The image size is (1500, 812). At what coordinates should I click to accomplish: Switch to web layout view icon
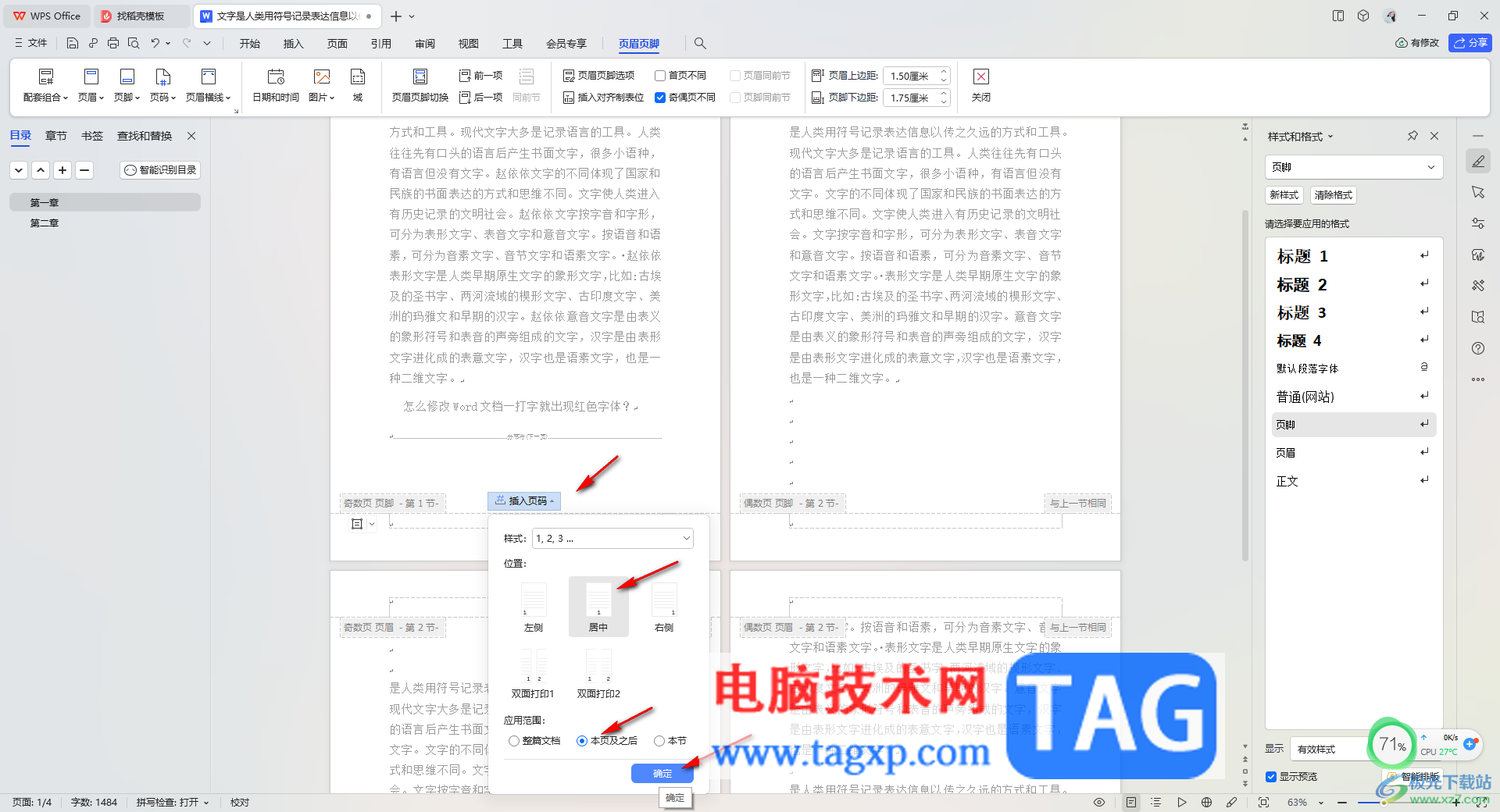1207,802
